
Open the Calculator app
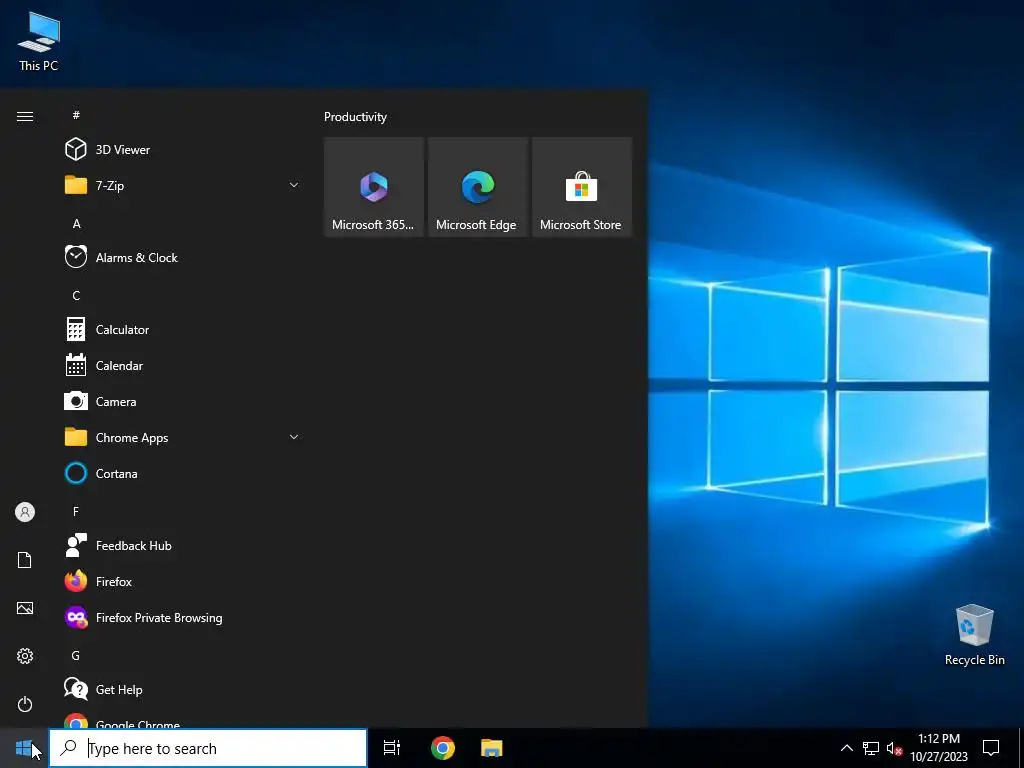tap(183, 330)
